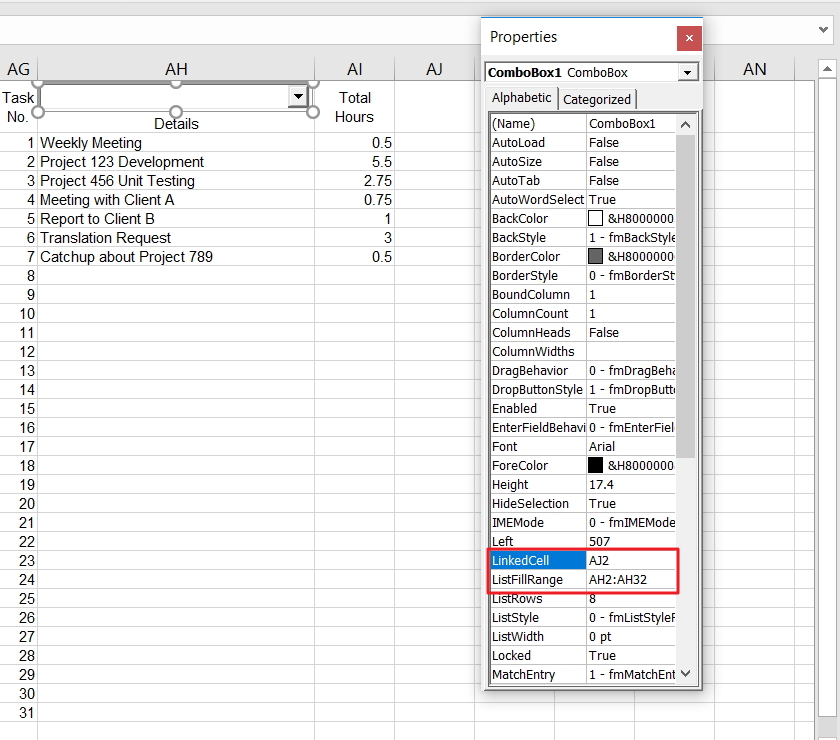
Task: Click the Meeting with Client A cell
Action: click(x=176, y=200)
